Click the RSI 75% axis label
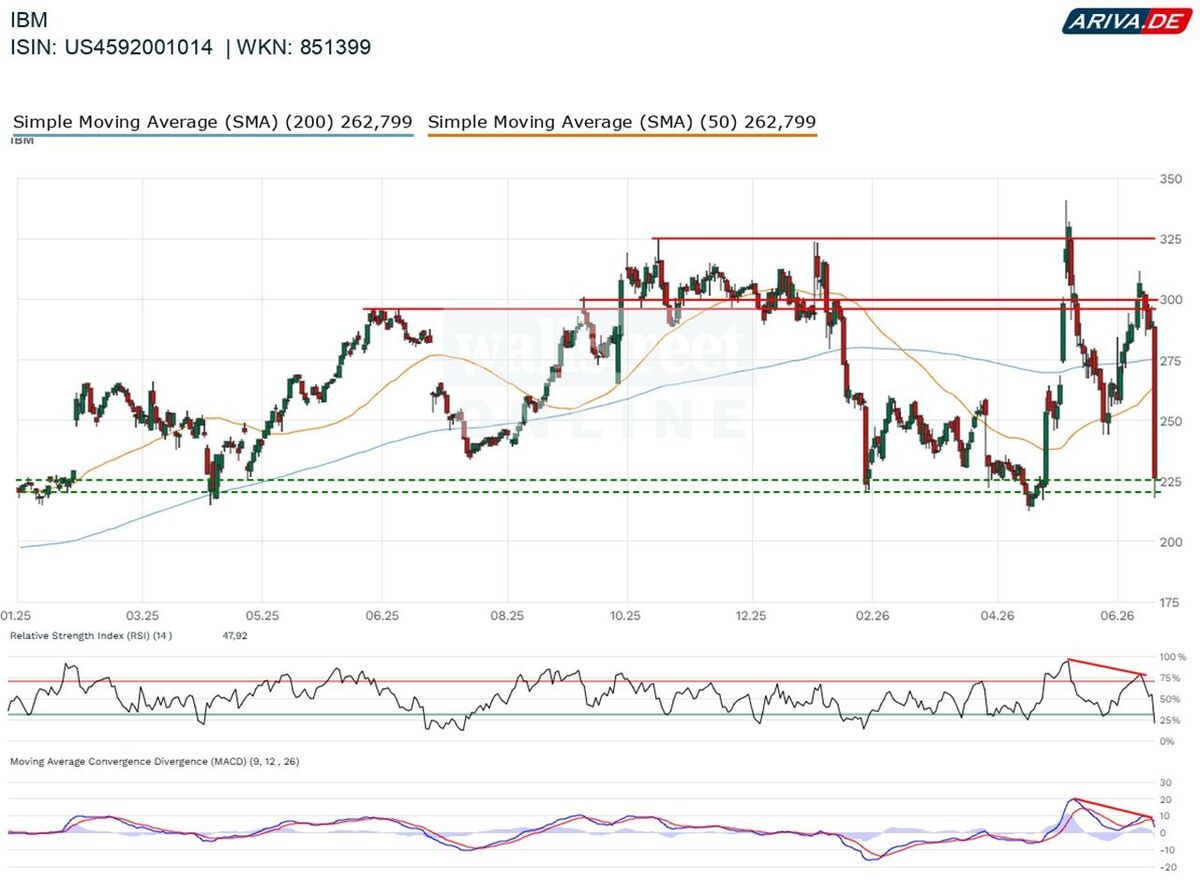 [1168, 679]
